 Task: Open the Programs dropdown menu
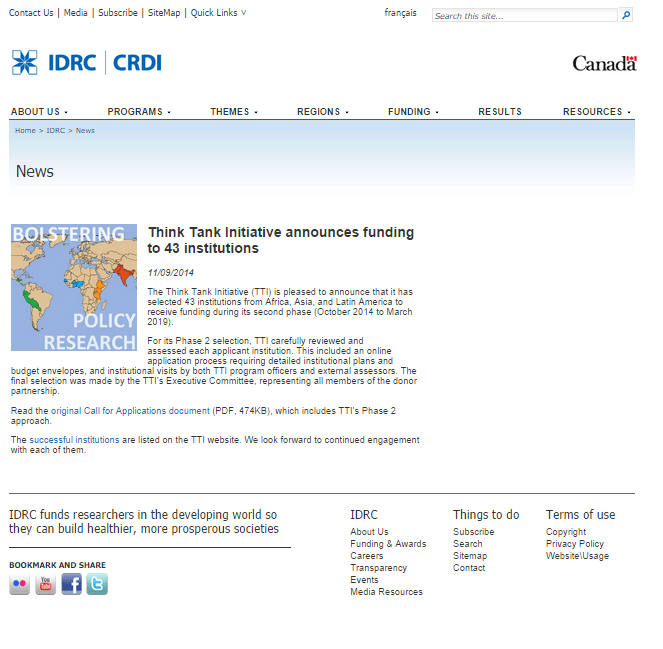click(139, 112)
